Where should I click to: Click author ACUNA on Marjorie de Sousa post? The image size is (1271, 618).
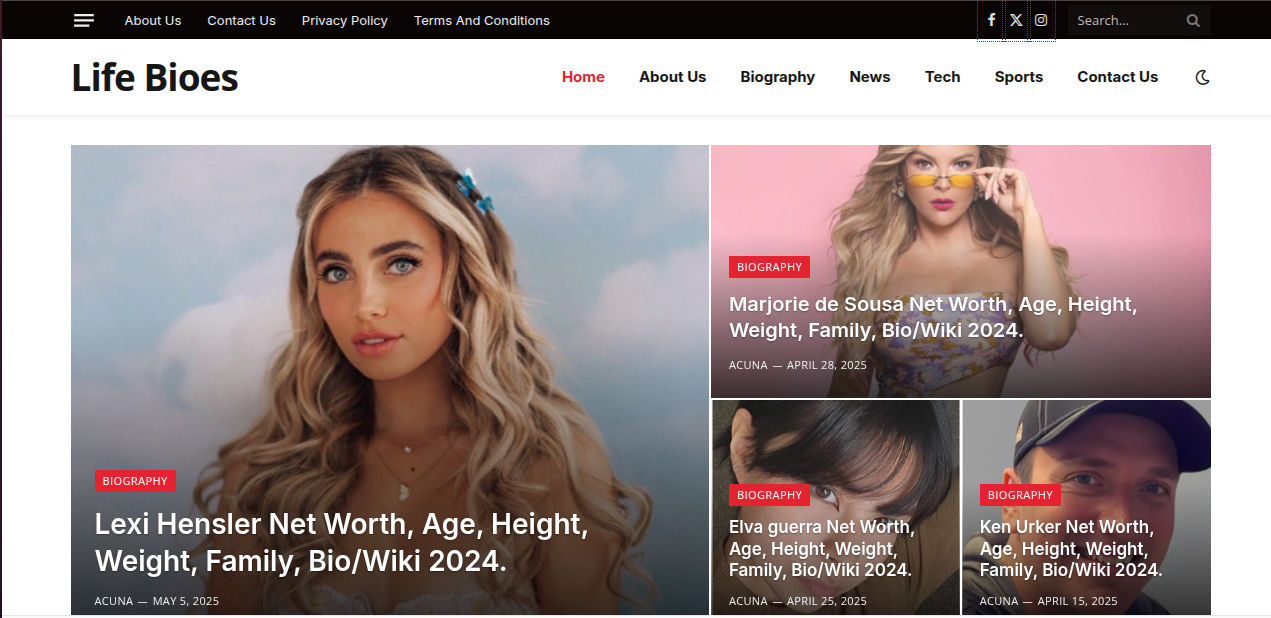tap(748, 365)
